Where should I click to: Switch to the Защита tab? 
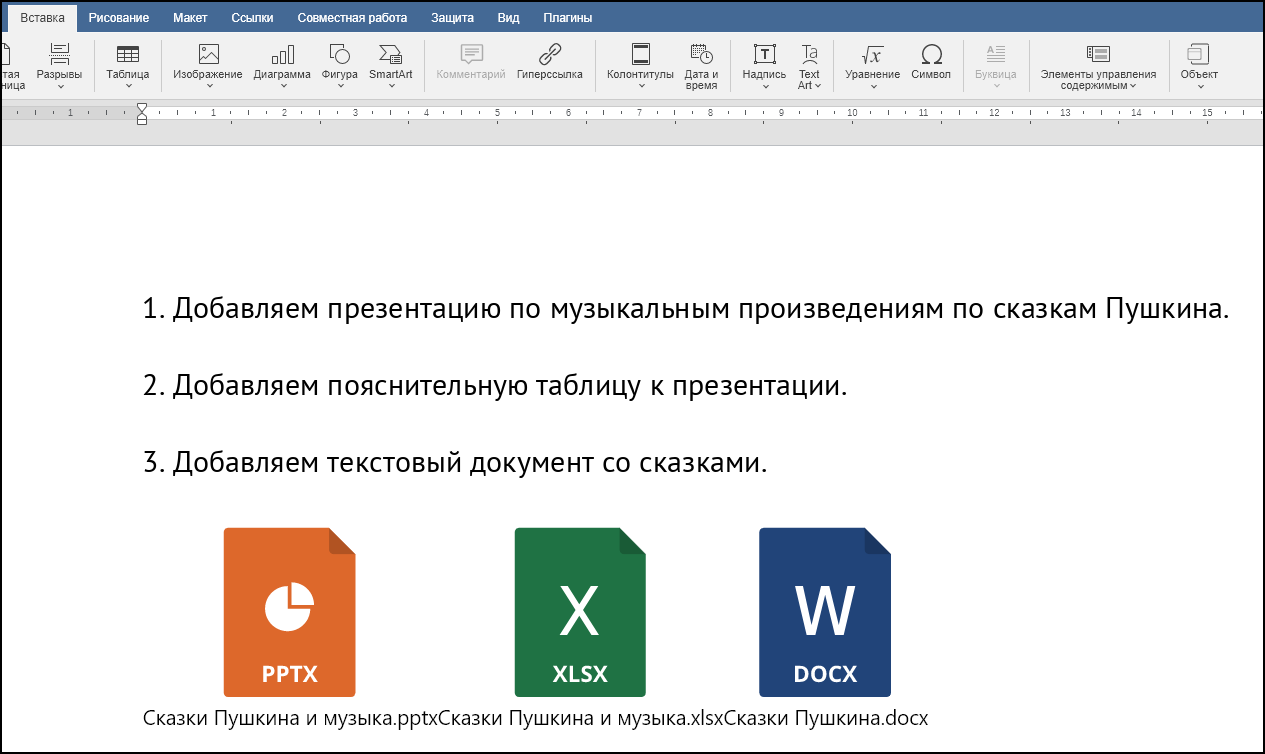452,18
